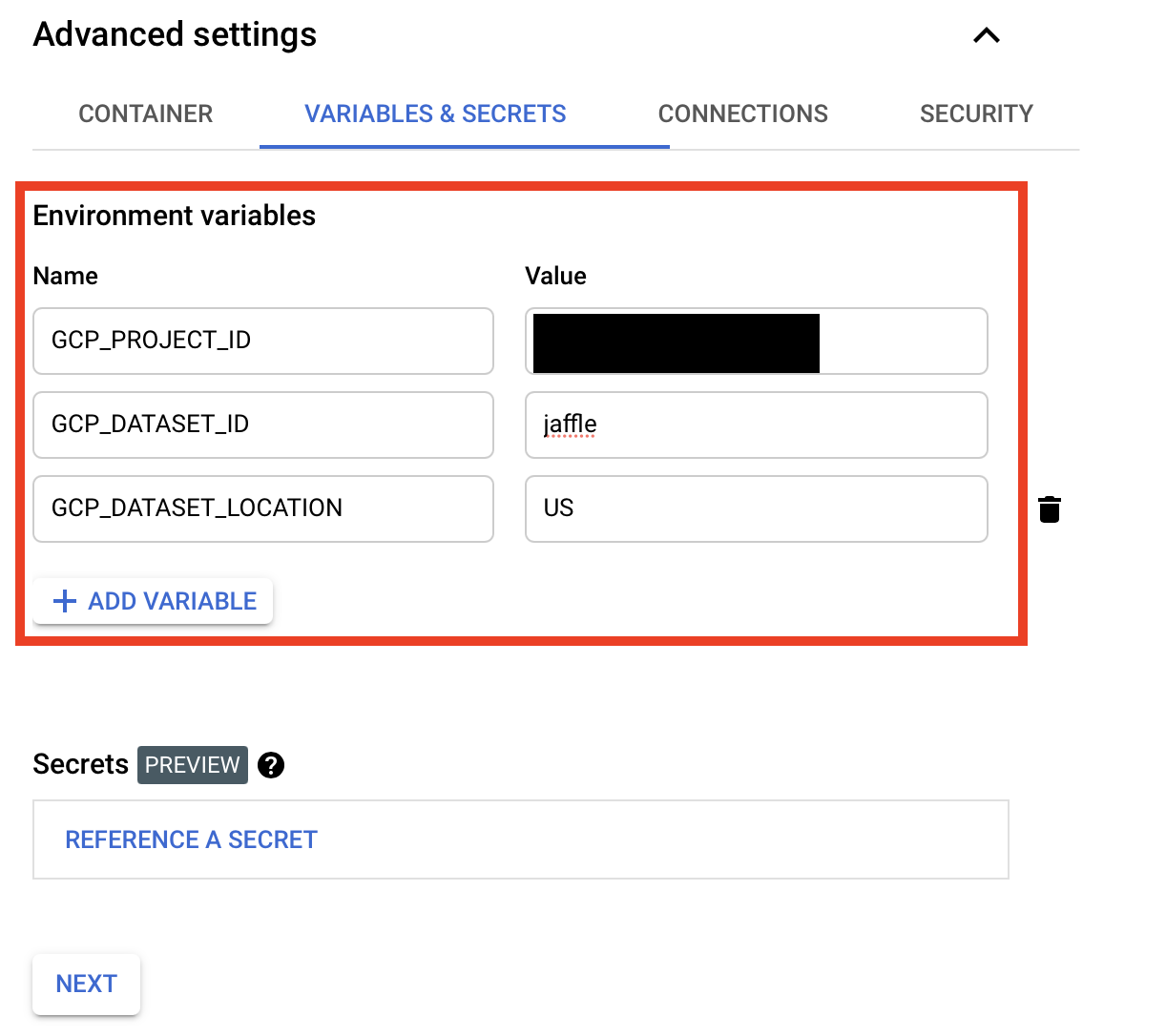This screenshot has height=1036, width=1166.
Task: Click the Name column label
Action: 66,276
